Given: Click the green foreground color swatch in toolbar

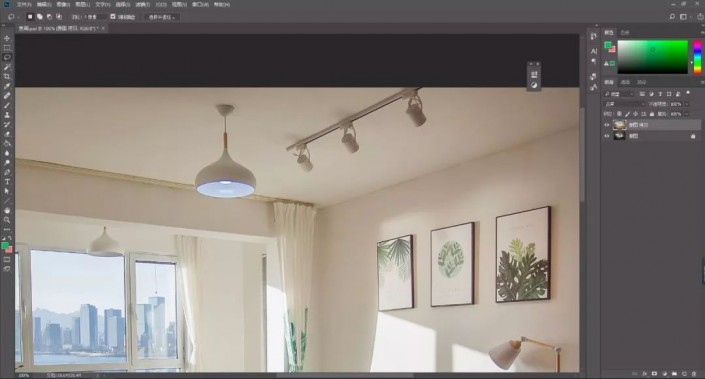Looking at the screenshot, I should 5,245.
